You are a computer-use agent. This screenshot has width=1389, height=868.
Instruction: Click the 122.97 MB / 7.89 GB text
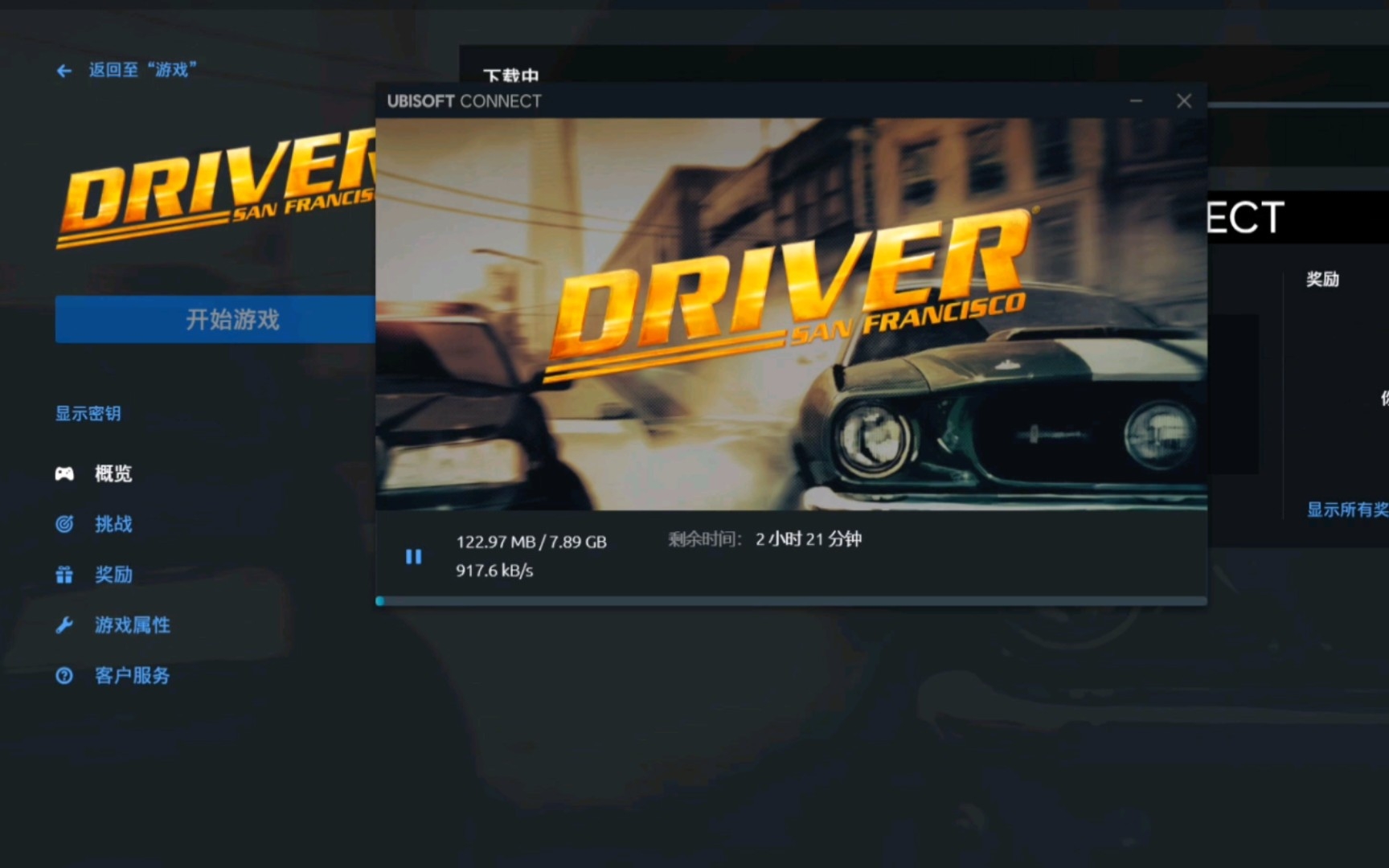[x=531, y=542]
